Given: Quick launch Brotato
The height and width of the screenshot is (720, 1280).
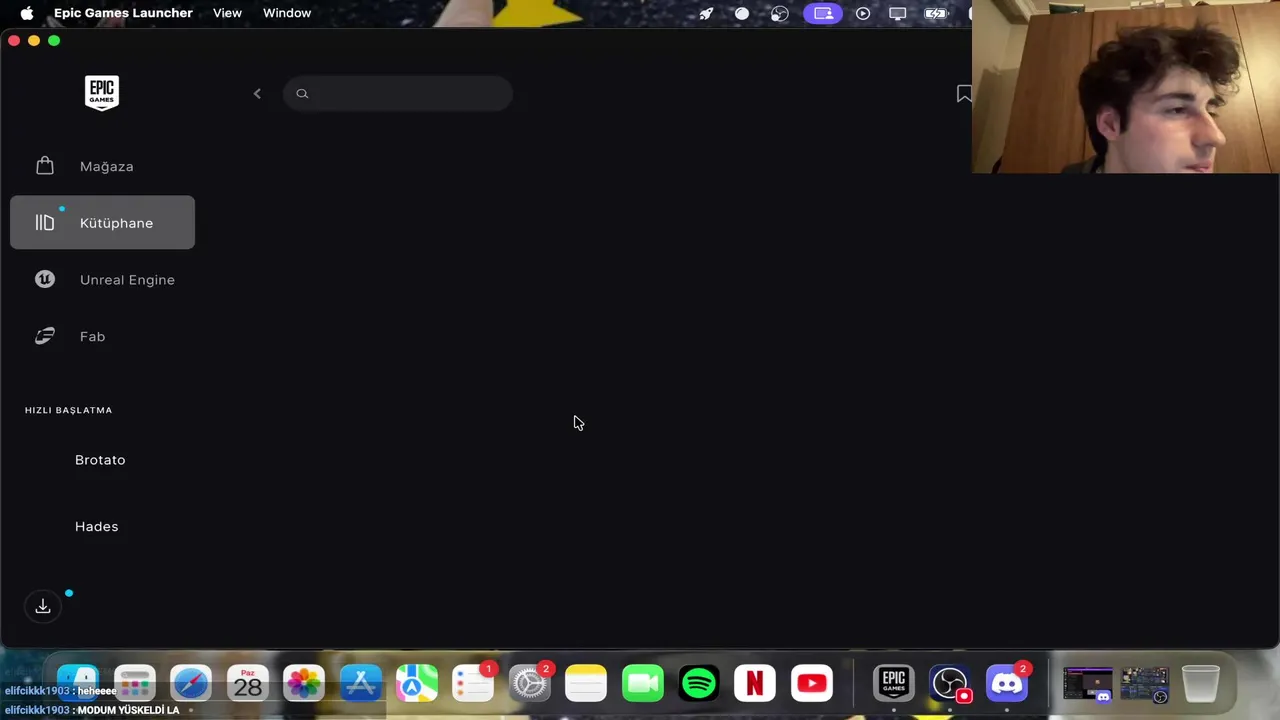Looking at the screenshot, I should point(100,460).
